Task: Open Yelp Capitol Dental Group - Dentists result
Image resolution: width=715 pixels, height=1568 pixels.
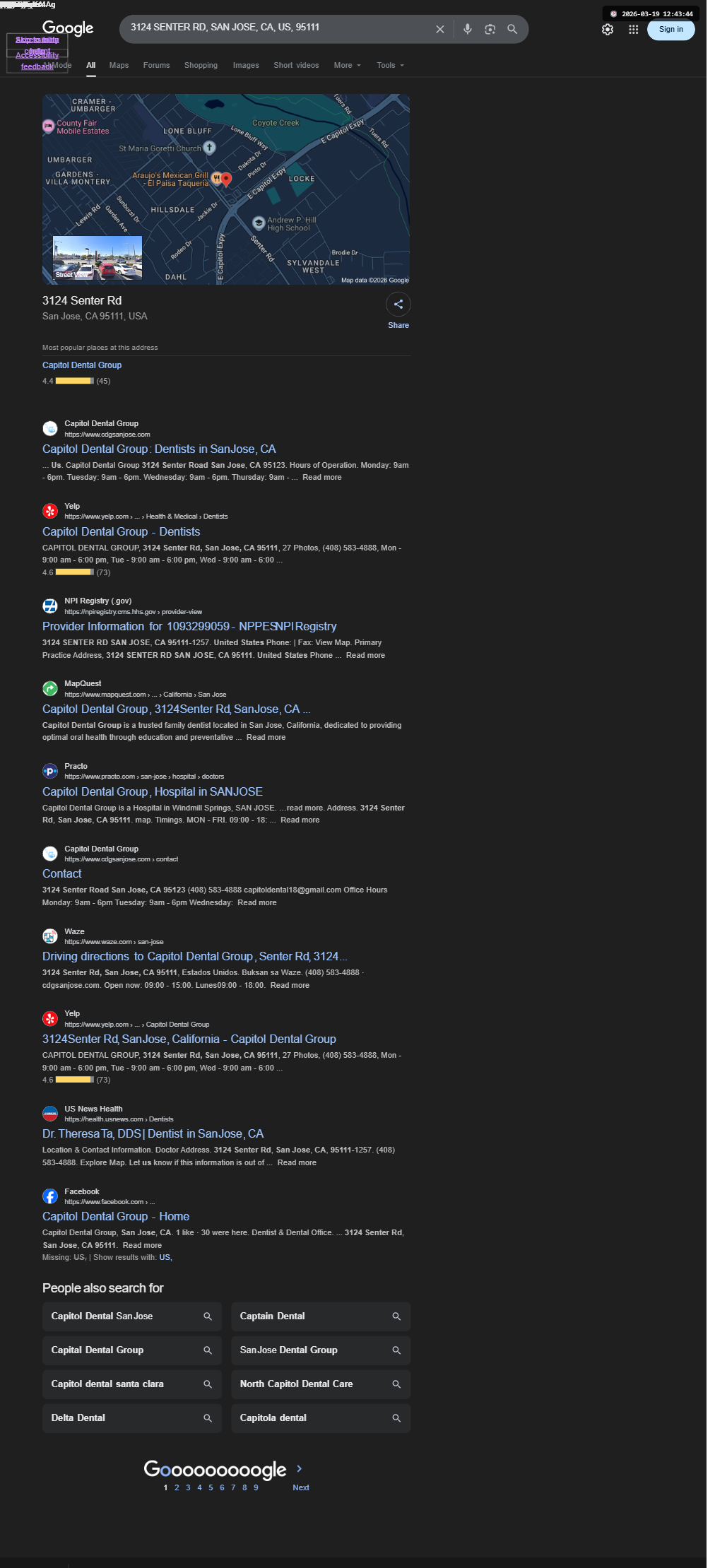Action: 121,531
